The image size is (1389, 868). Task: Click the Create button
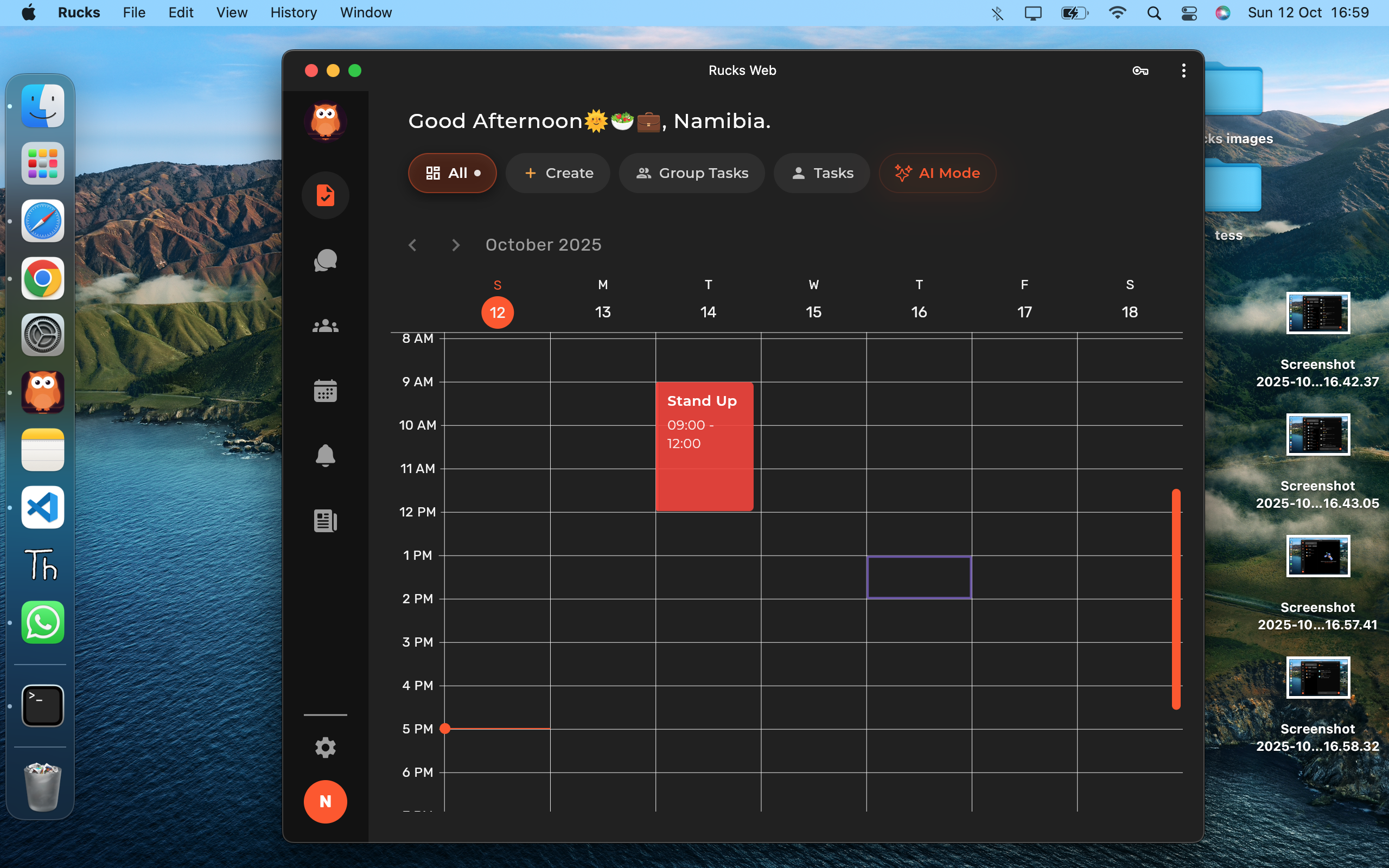(558, 173)
